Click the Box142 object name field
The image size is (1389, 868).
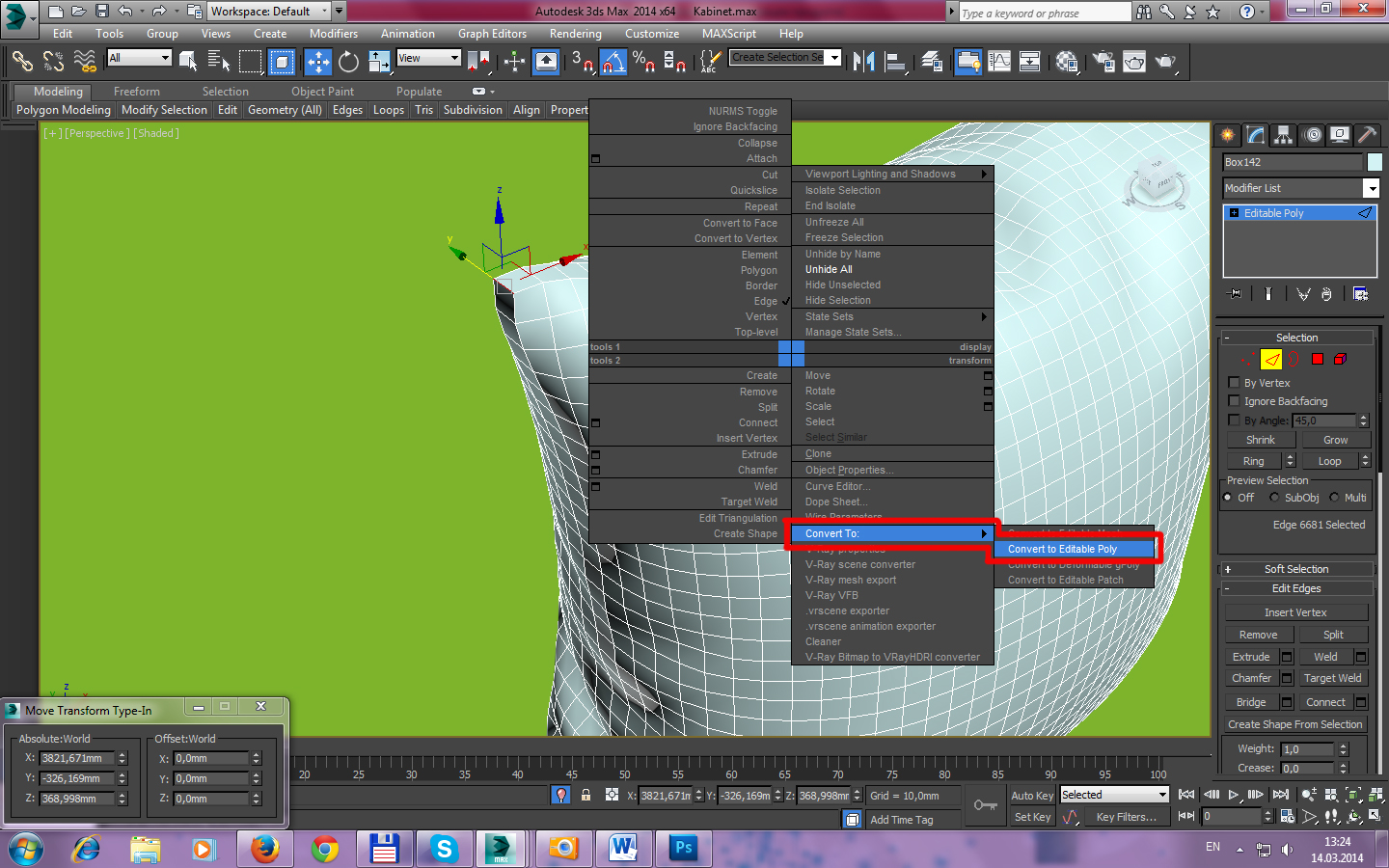coord(1293,162)
